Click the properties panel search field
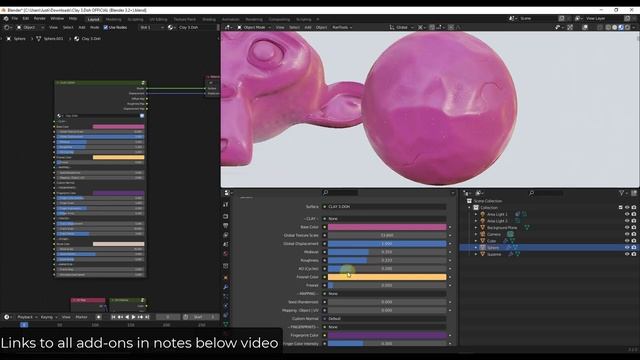 pyautogui.click(x=340, y=193)
